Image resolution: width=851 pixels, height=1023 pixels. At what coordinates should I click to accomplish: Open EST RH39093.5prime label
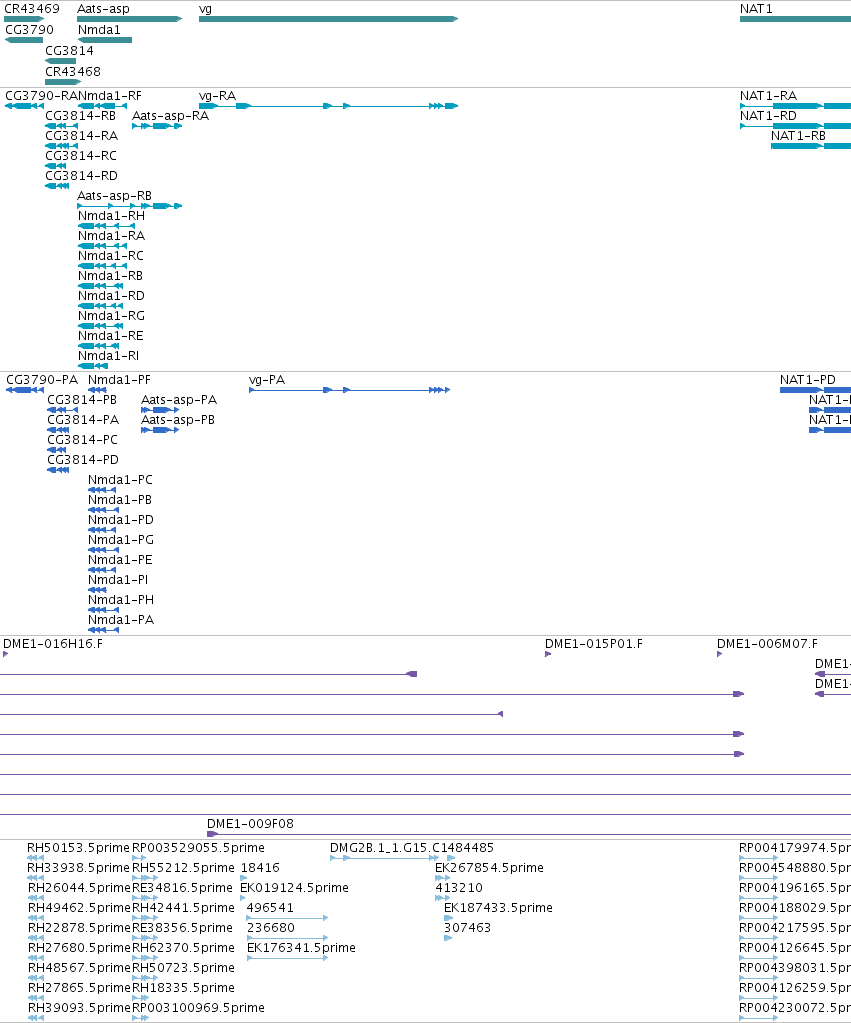coord(79,1009)
